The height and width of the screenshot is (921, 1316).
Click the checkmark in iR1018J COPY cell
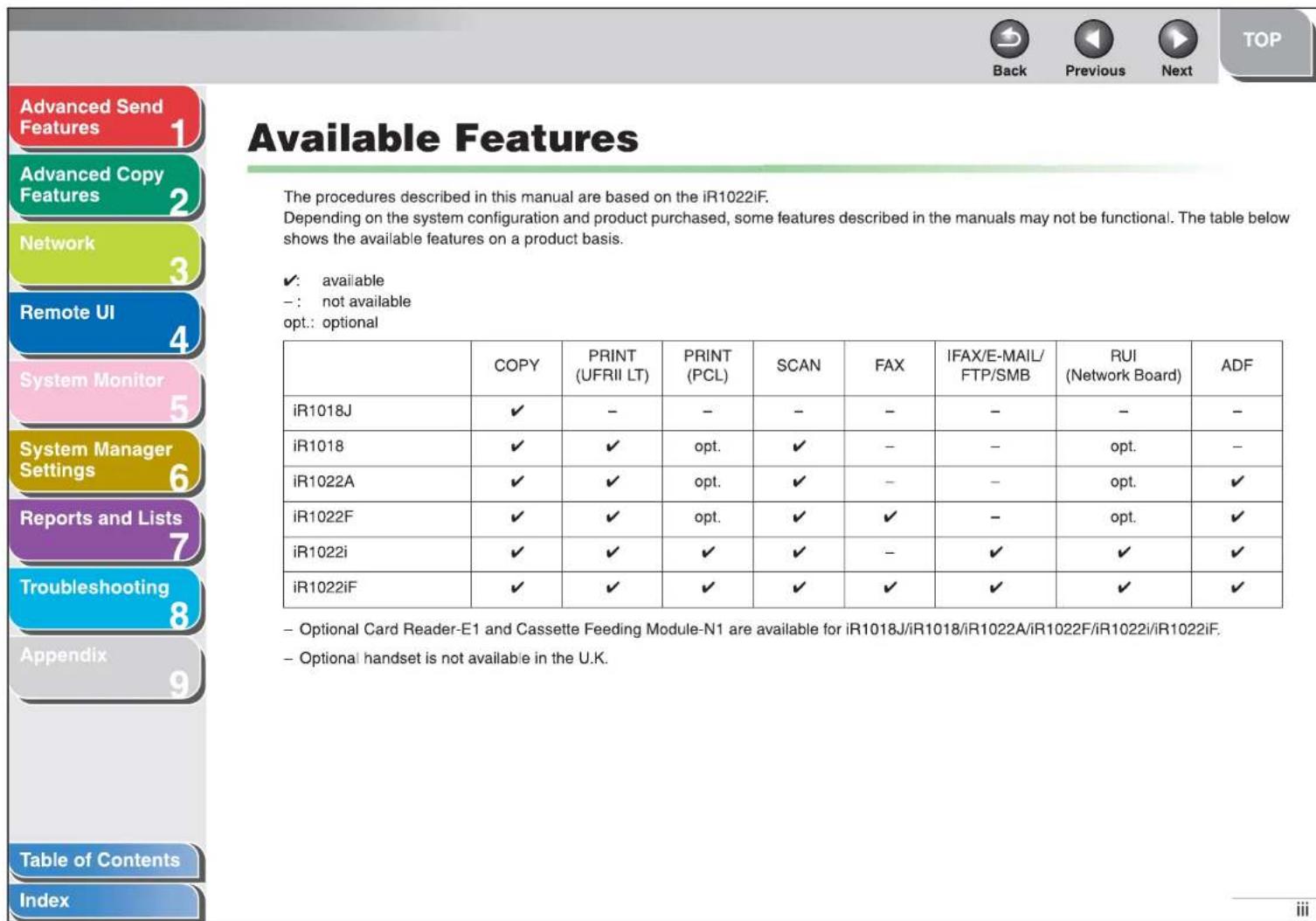517,411
